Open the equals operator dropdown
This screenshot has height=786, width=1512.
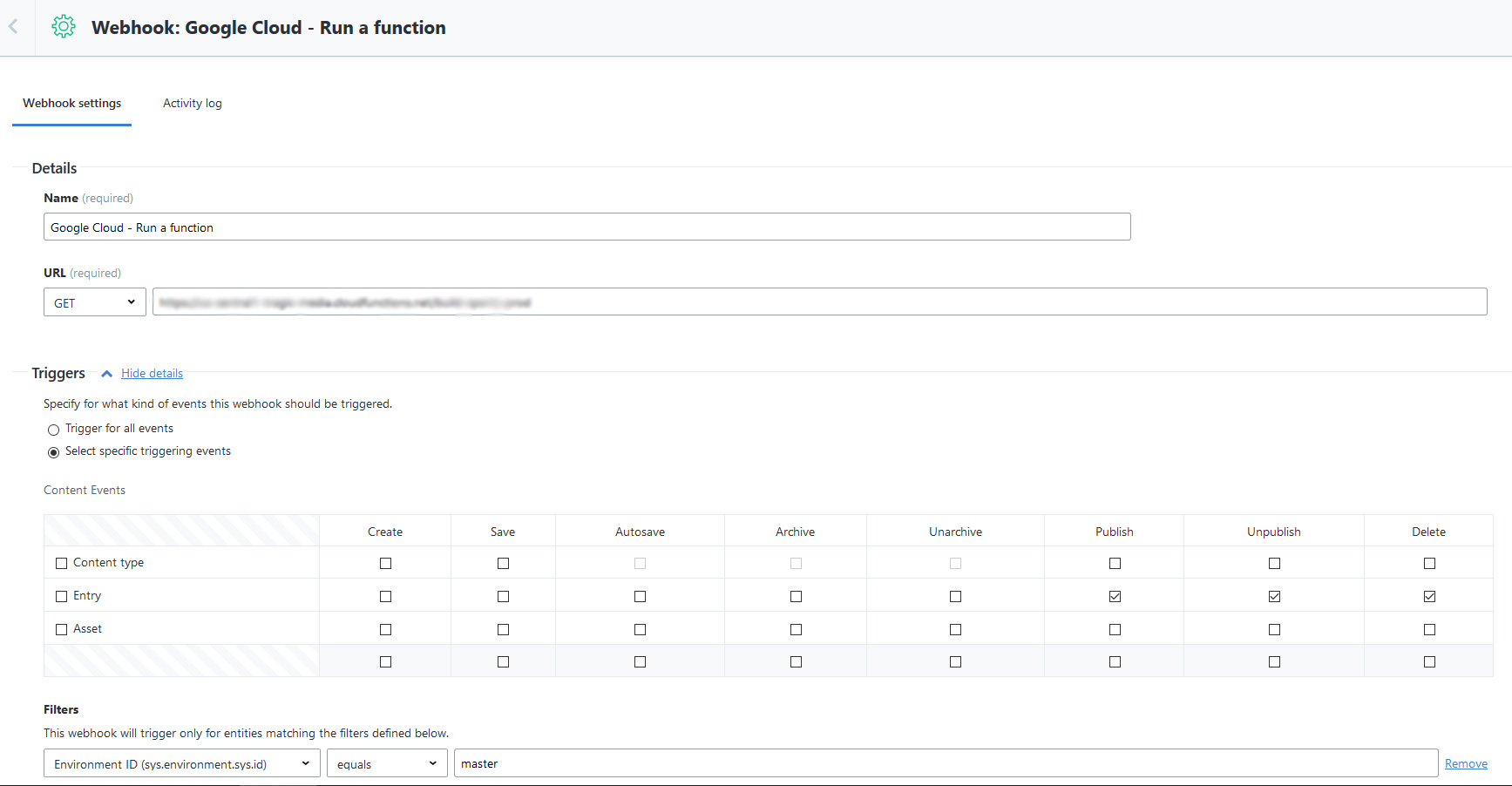coord(387,763)
